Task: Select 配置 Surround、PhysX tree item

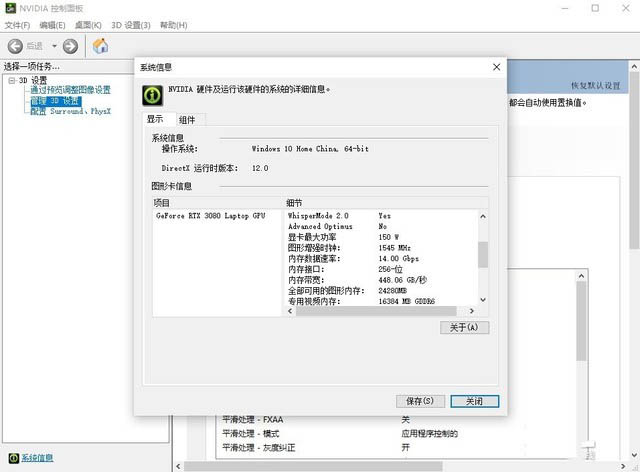Action: pos(70,111)
